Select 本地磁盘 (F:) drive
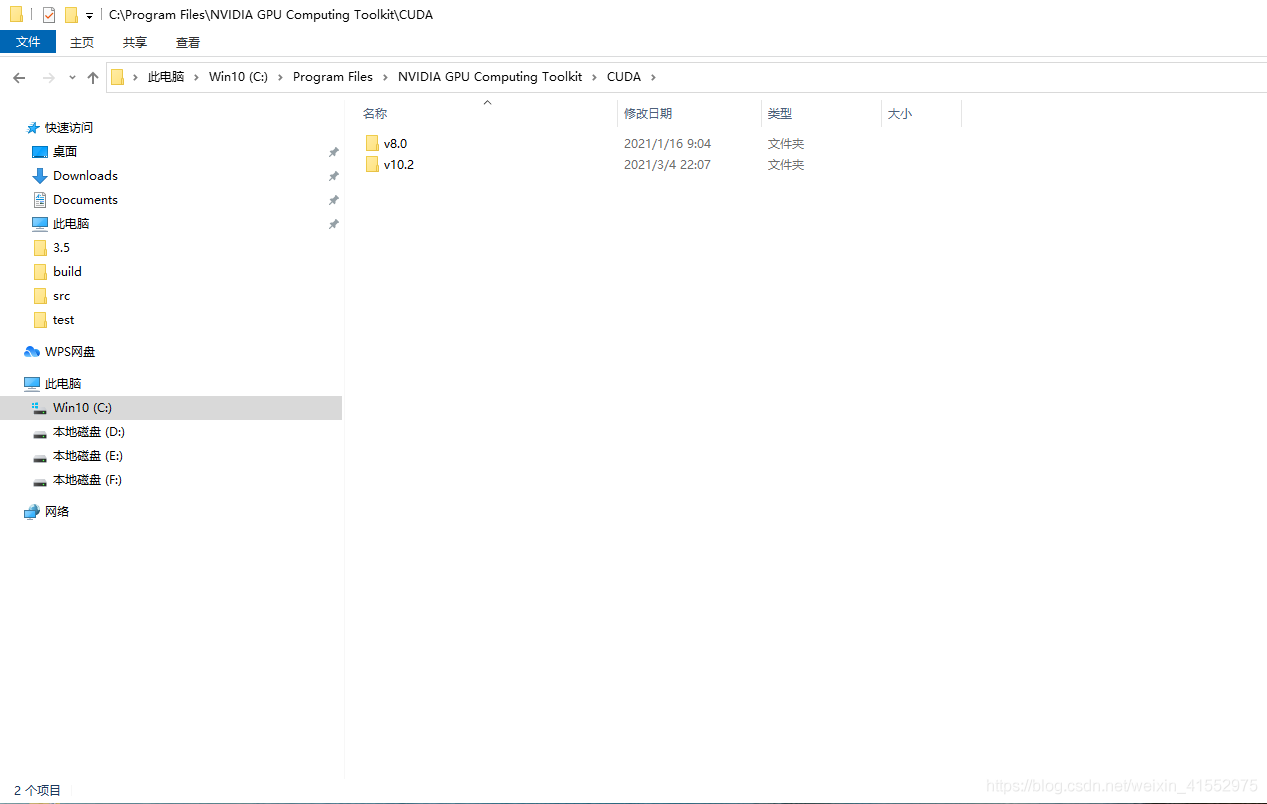 [x=87, y=479]
